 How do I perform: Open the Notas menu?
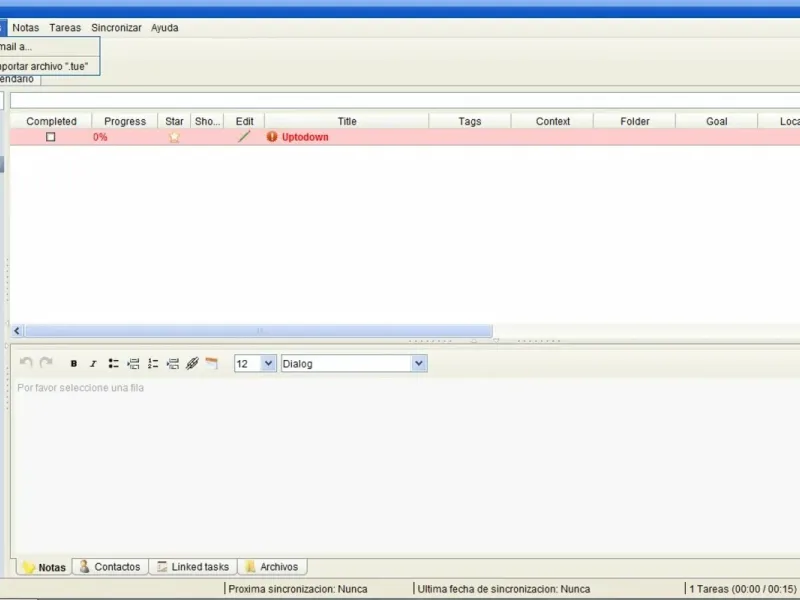pos(26,28)
